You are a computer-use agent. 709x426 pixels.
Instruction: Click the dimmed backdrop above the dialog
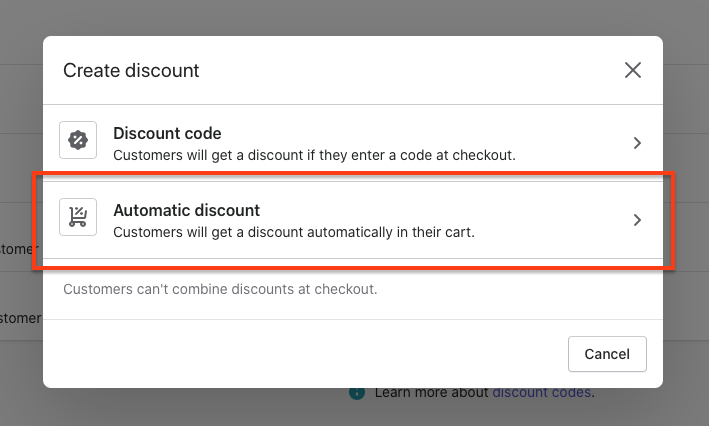pyautogui.click(x=353, y=17)
